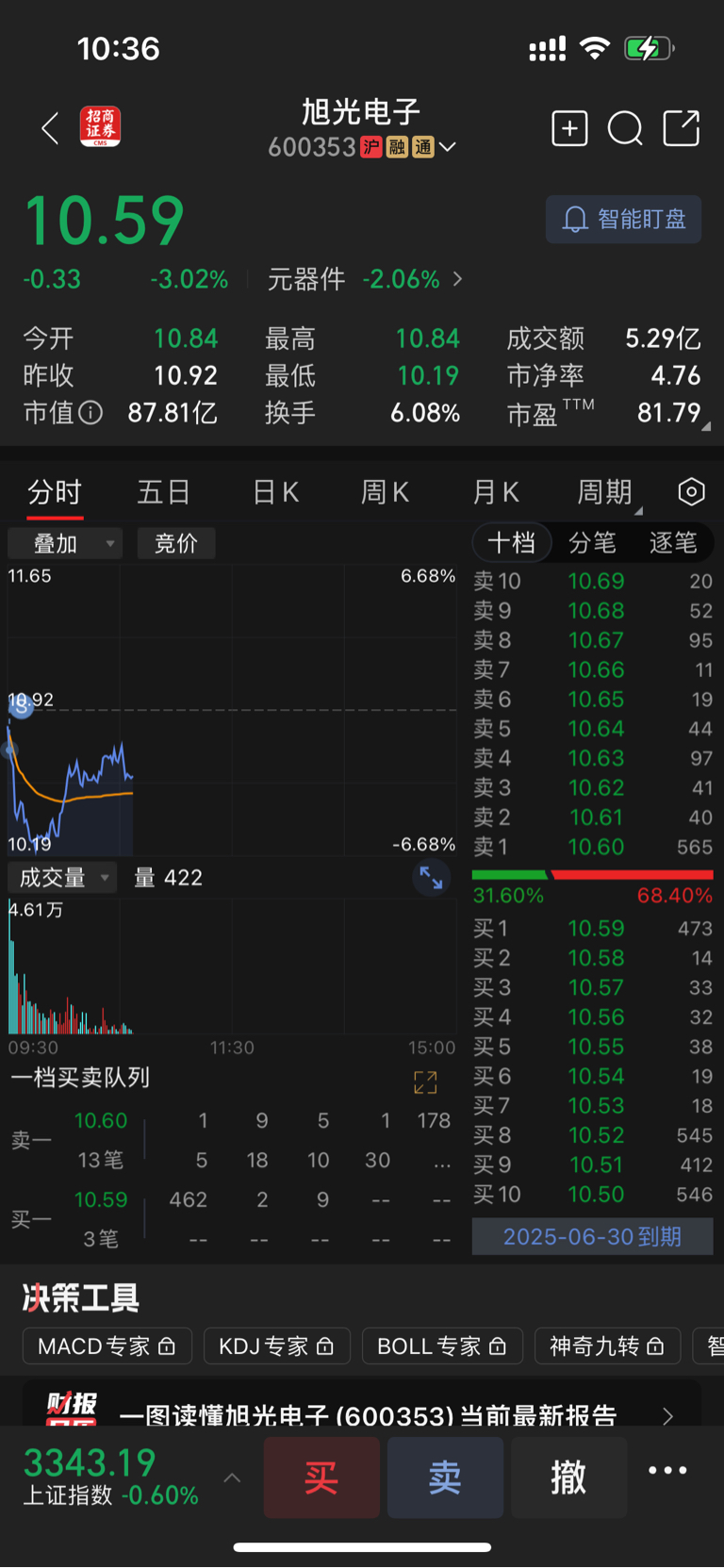Screen dimensions: 724x1568
Task: Expand quote details corner triangle
Action: (705, 426)
